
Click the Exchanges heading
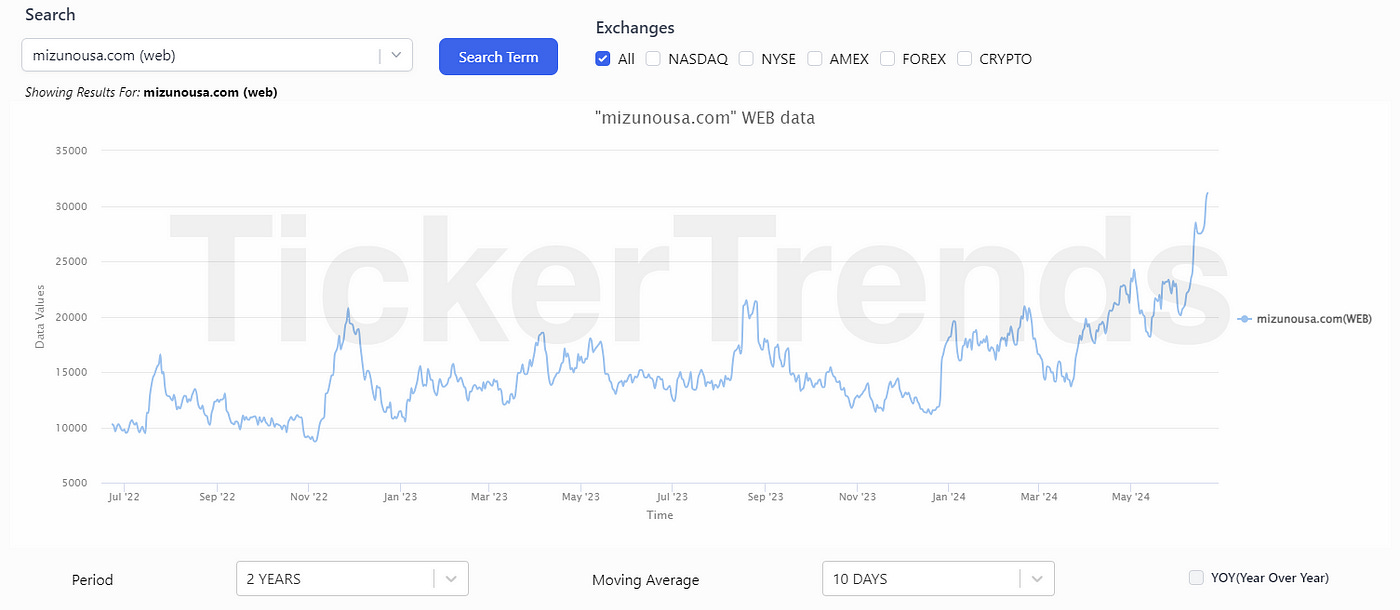635,28
